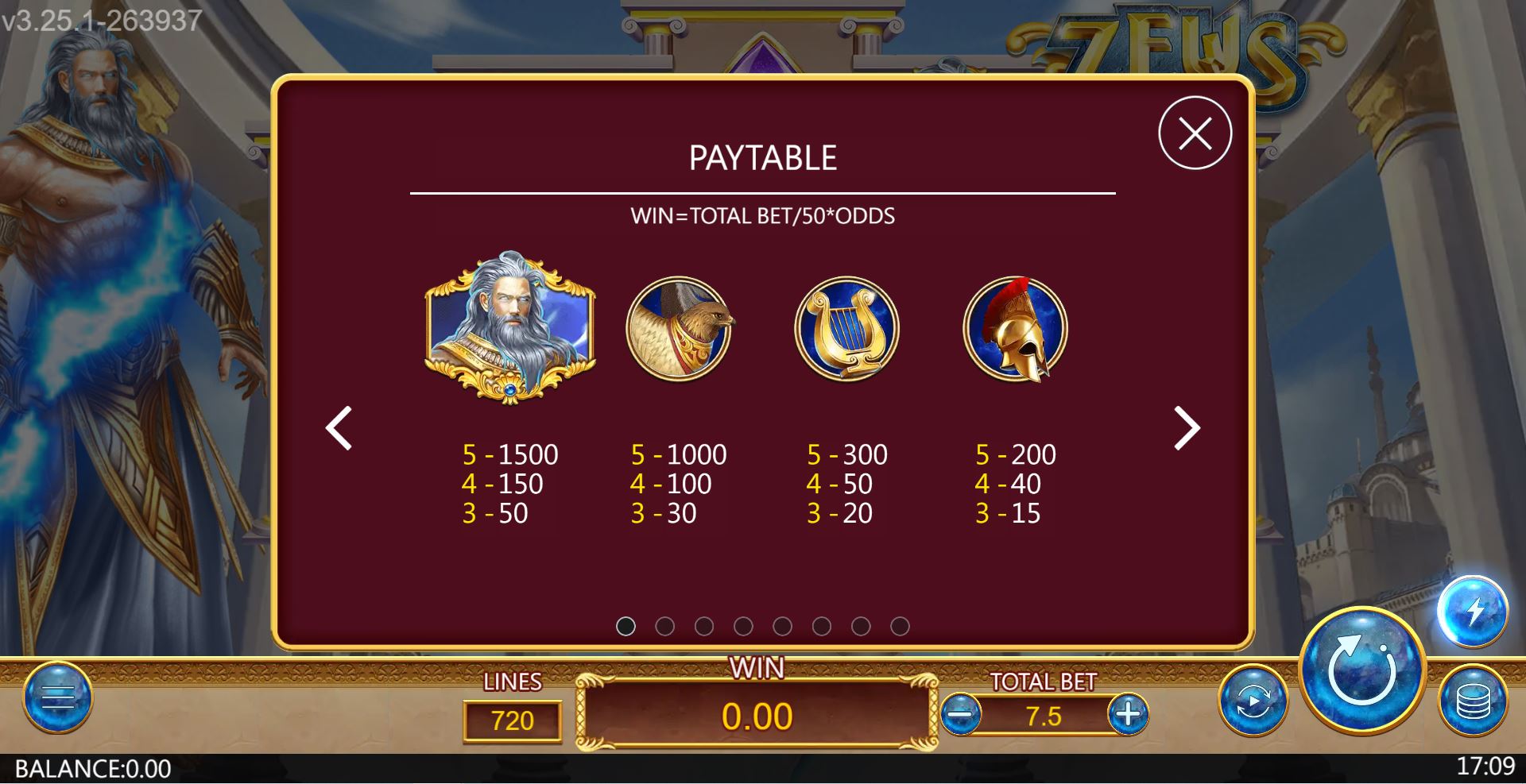The width and height of the screenshot is (1526, 784).
Task: Click the Lines 720 value box
Action: tap(513, 720)
